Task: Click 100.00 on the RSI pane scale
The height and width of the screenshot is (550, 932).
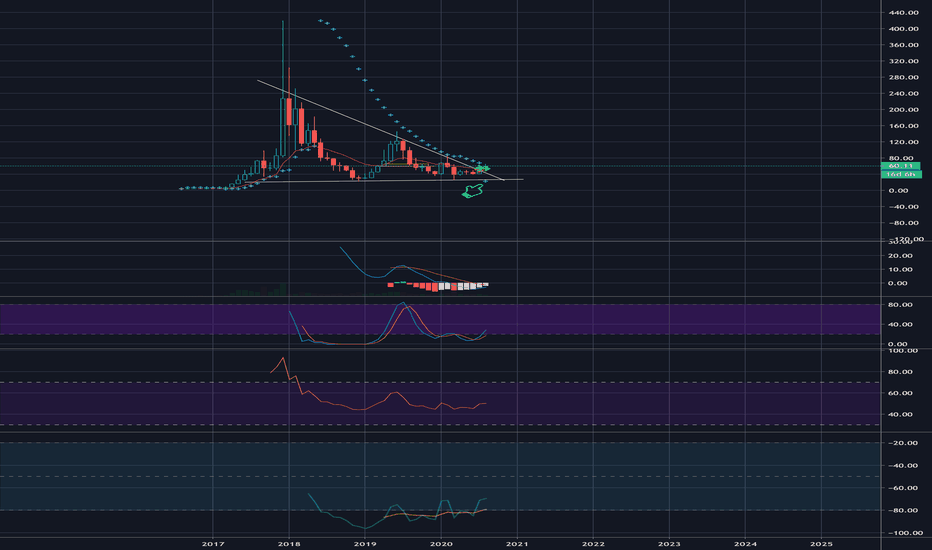Action: click(x=903, y=351)
